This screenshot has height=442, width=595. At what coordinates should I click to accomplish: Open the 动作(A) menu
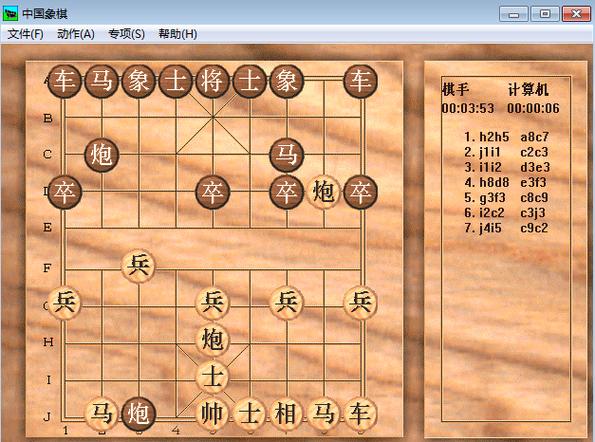[76, 34]
